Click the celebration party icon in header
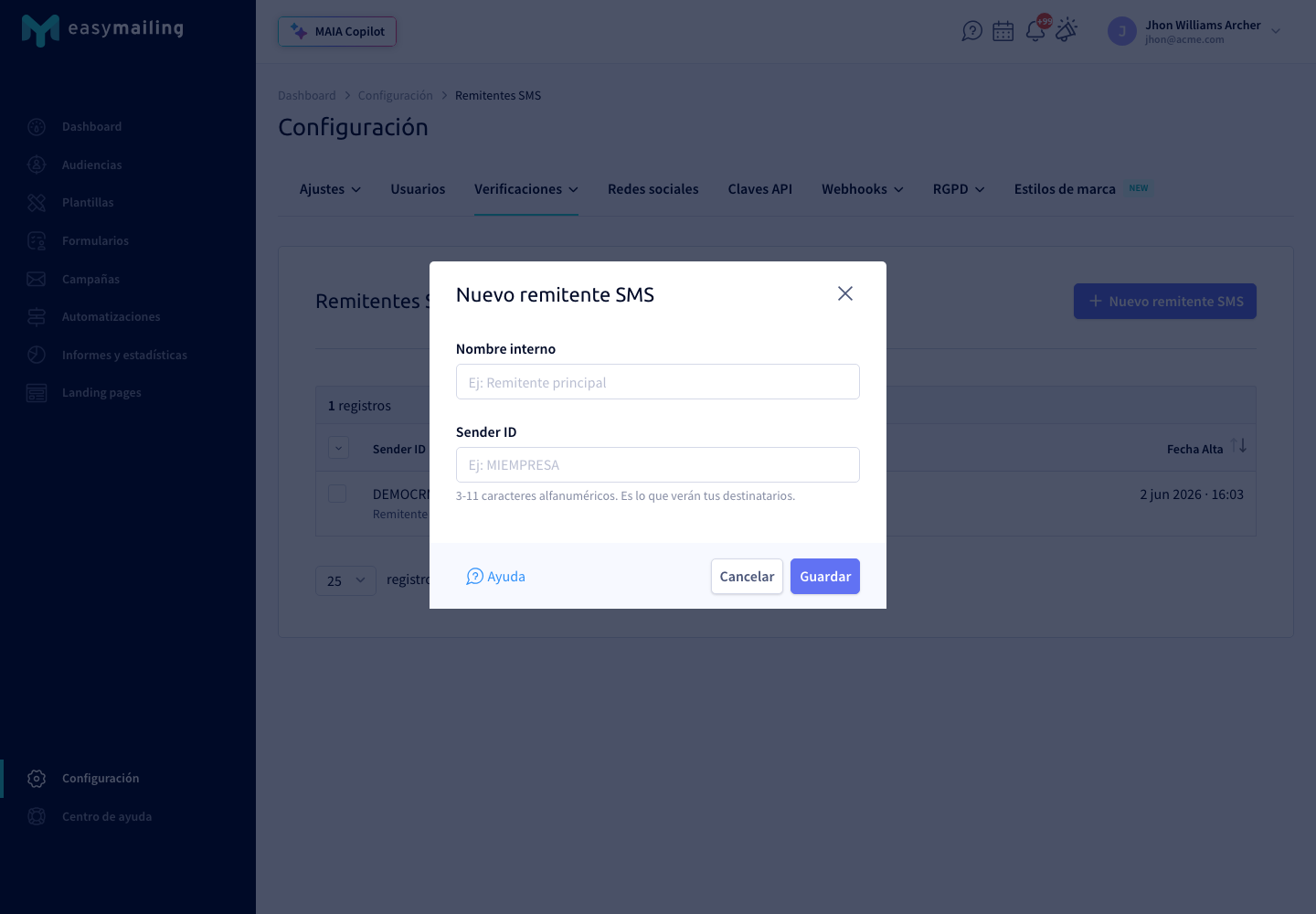Screen dimensions: 1316x914 (x=1067, y=30)
